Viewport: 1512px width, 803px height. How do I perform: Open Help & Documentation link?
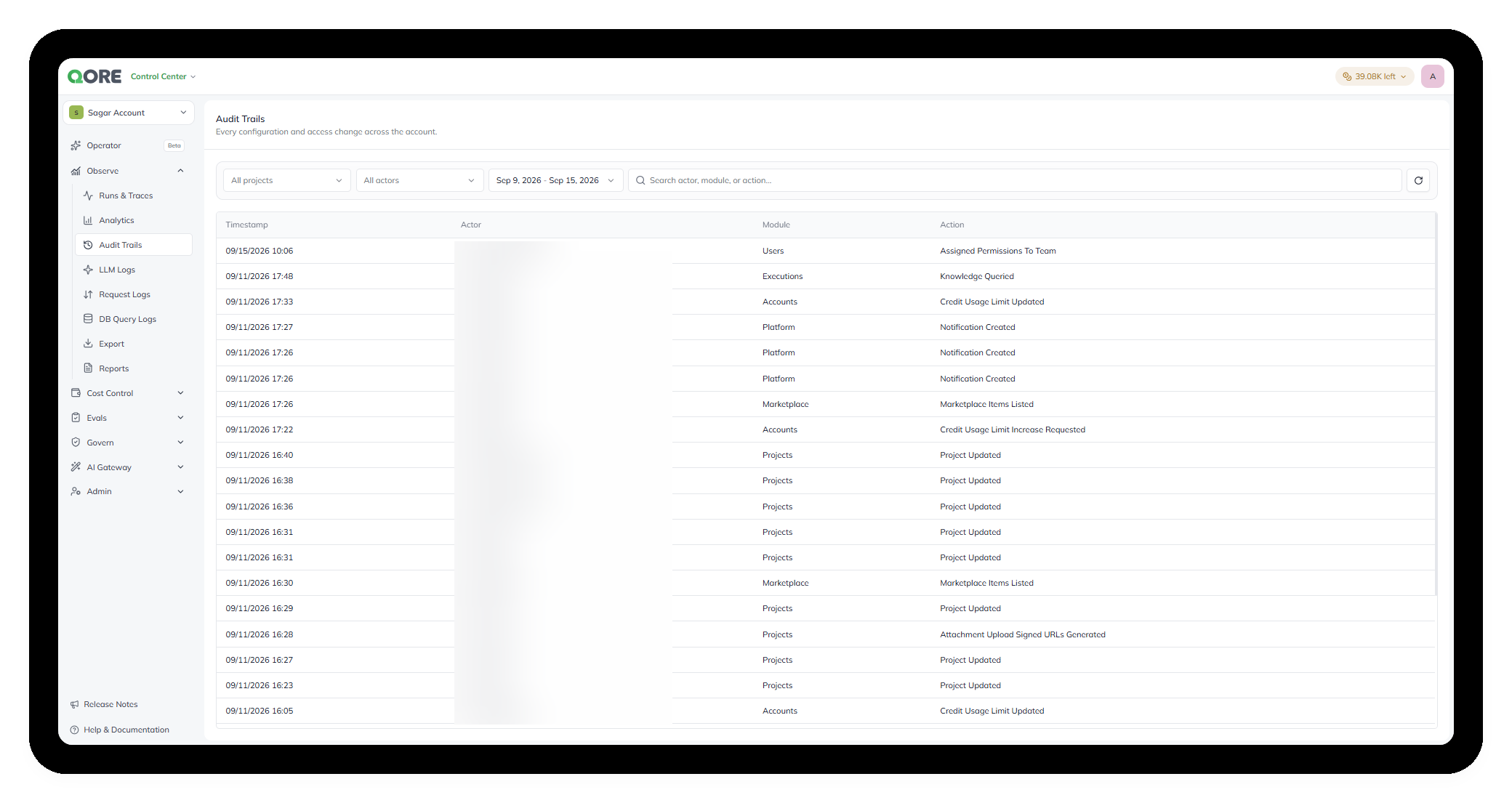(x=126, y=730)
